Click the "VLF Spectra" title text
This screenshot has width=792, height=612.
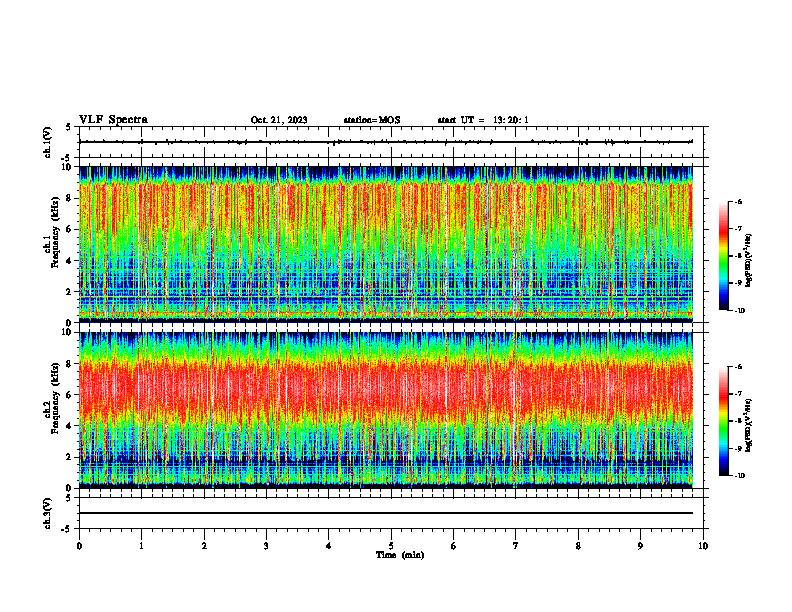(x=113, y=120)
